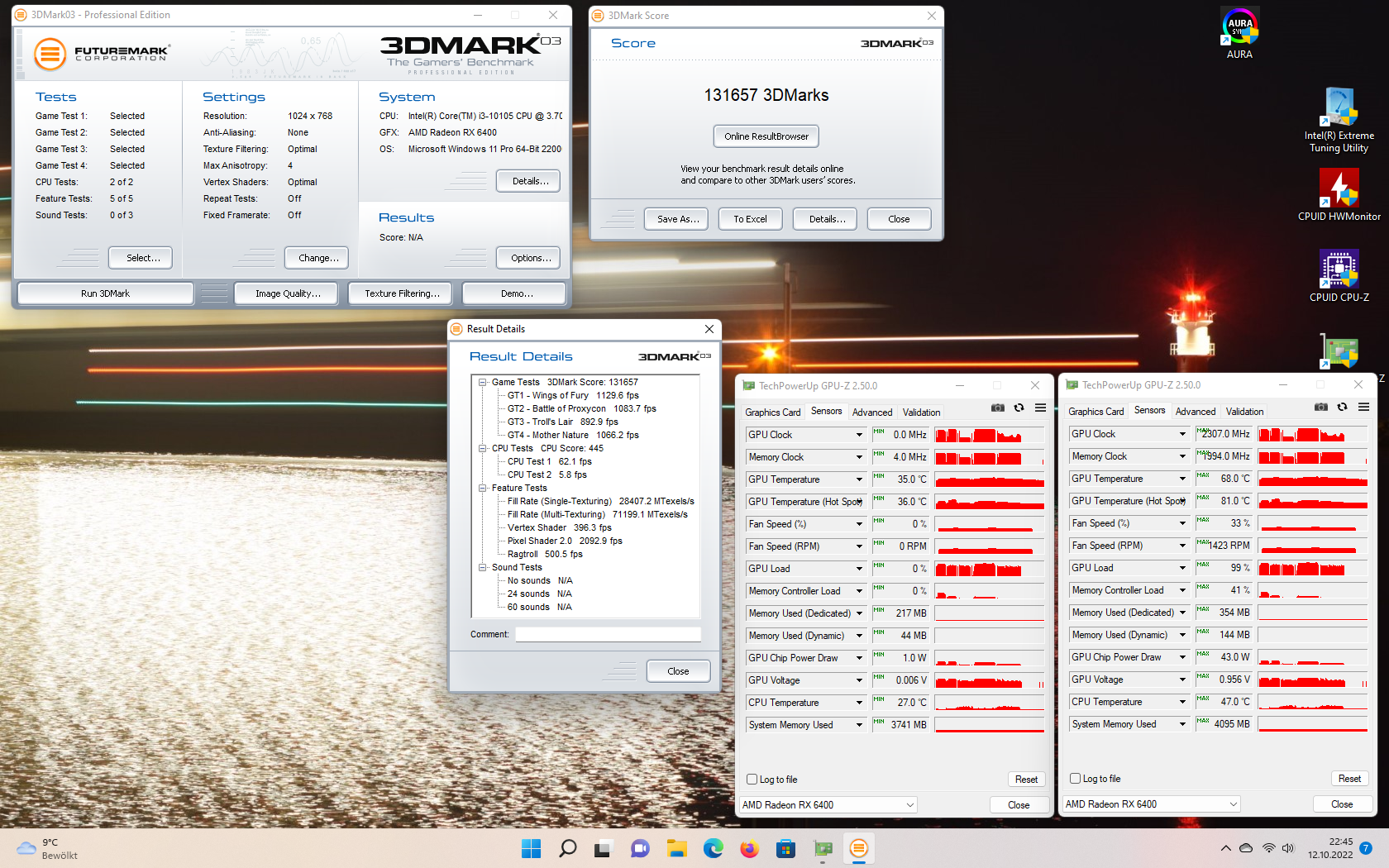Enable Log to file in right GPU-Z
1389x868 pixels.
(1074, 779)
